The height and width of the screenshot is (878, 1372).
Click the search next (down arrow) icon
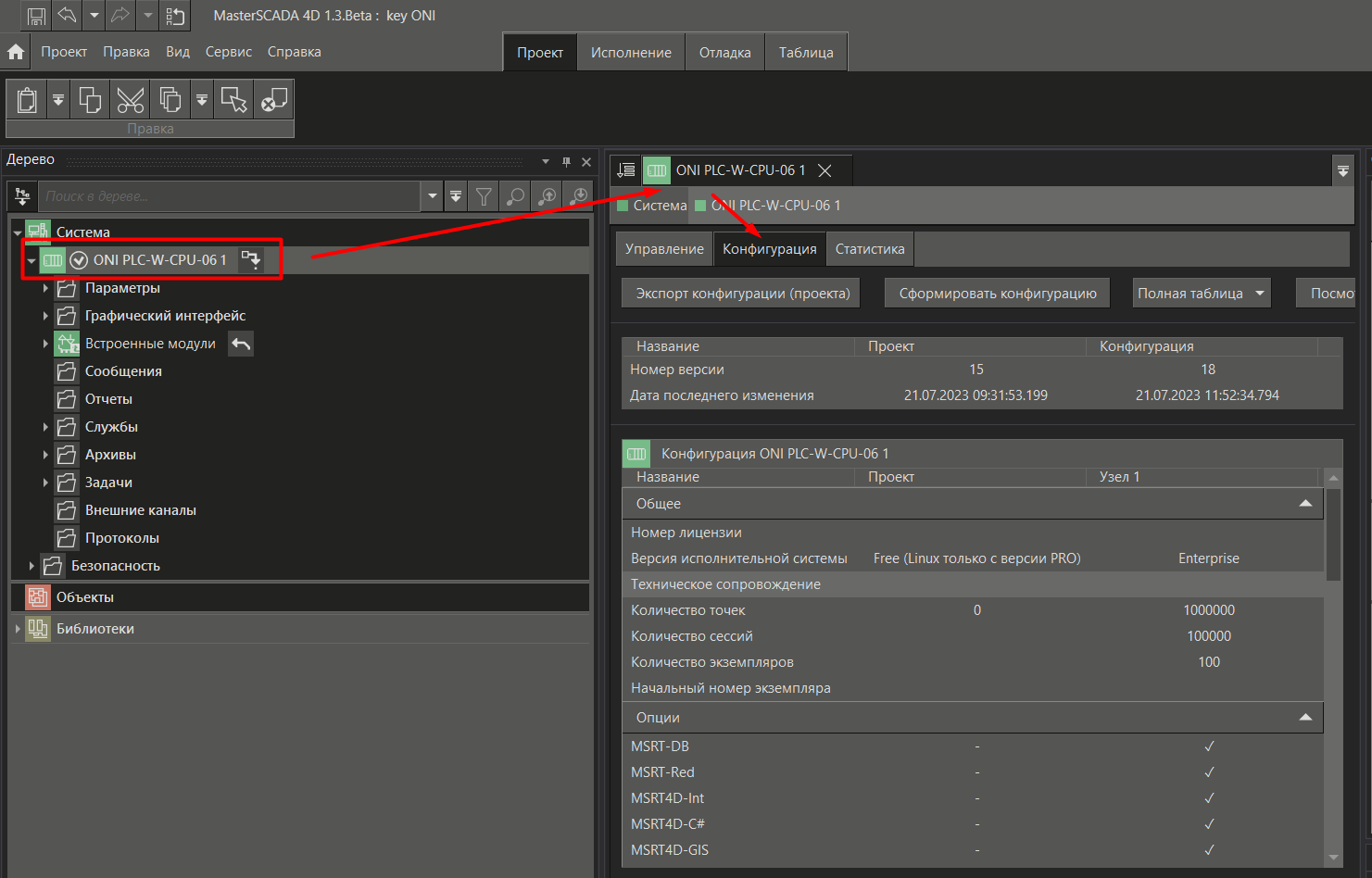(579, 196)
